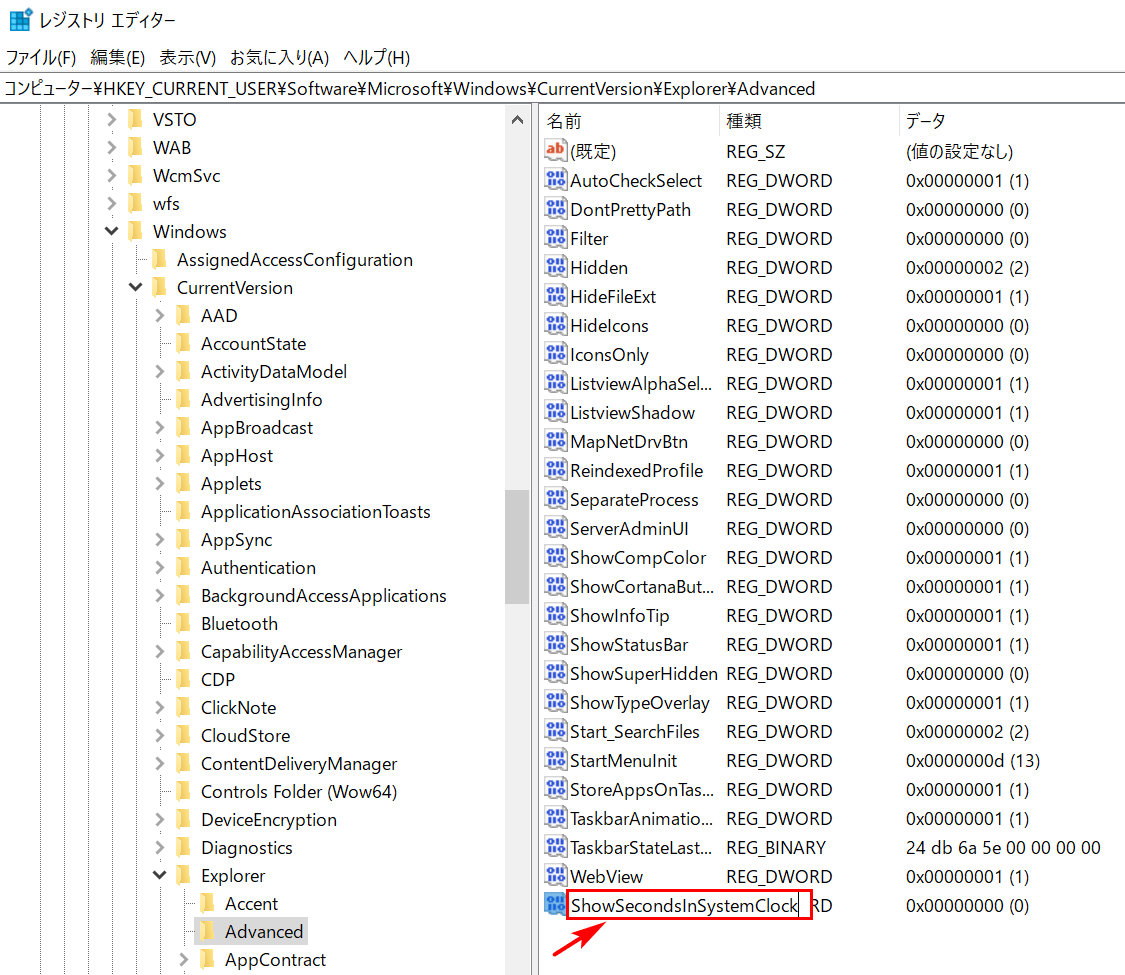The image size is (1125, 975).
Task: Expand the AppContract key chevron
Action: (x=184, y=959)
